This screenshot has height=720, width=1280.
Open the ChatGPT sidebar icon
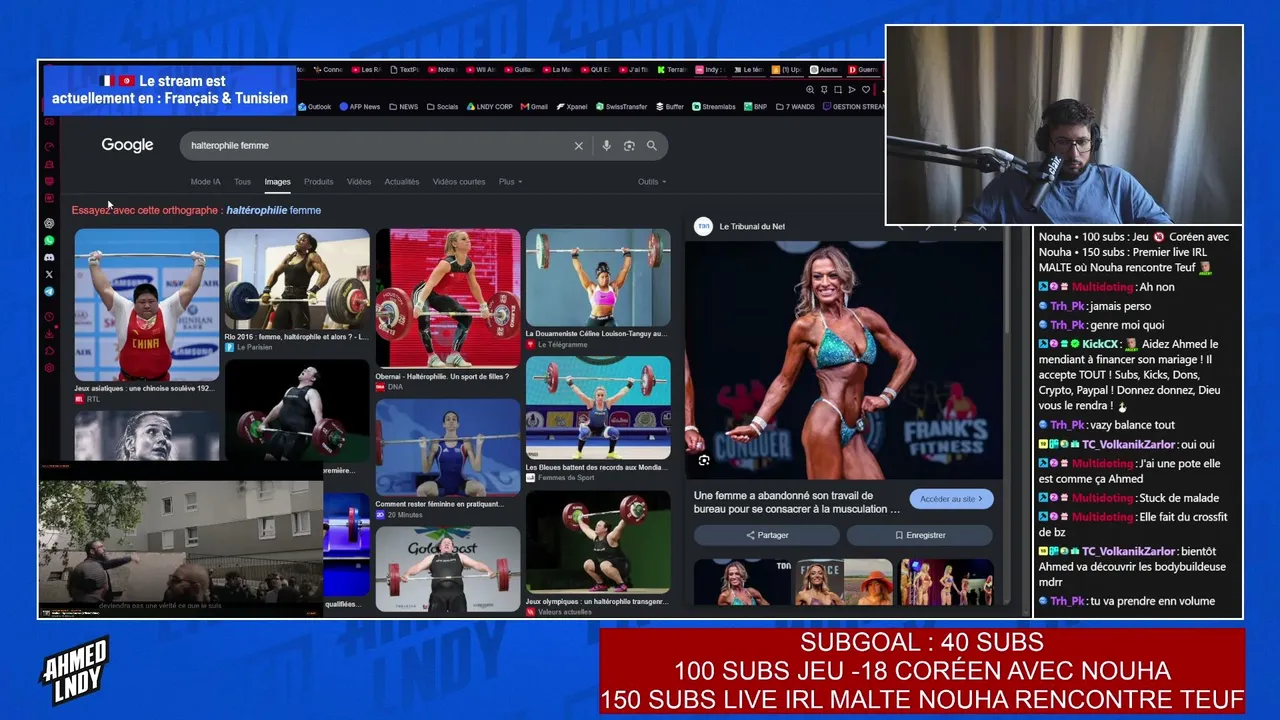coord(49,223)
